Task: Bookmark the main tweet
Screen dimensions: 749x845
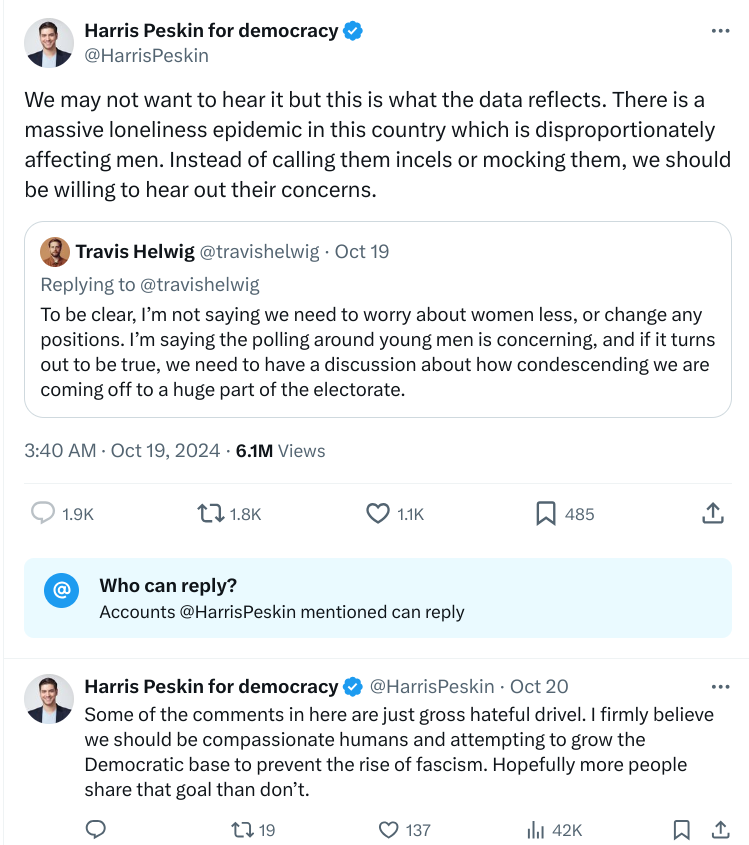Action: point(545,513)
